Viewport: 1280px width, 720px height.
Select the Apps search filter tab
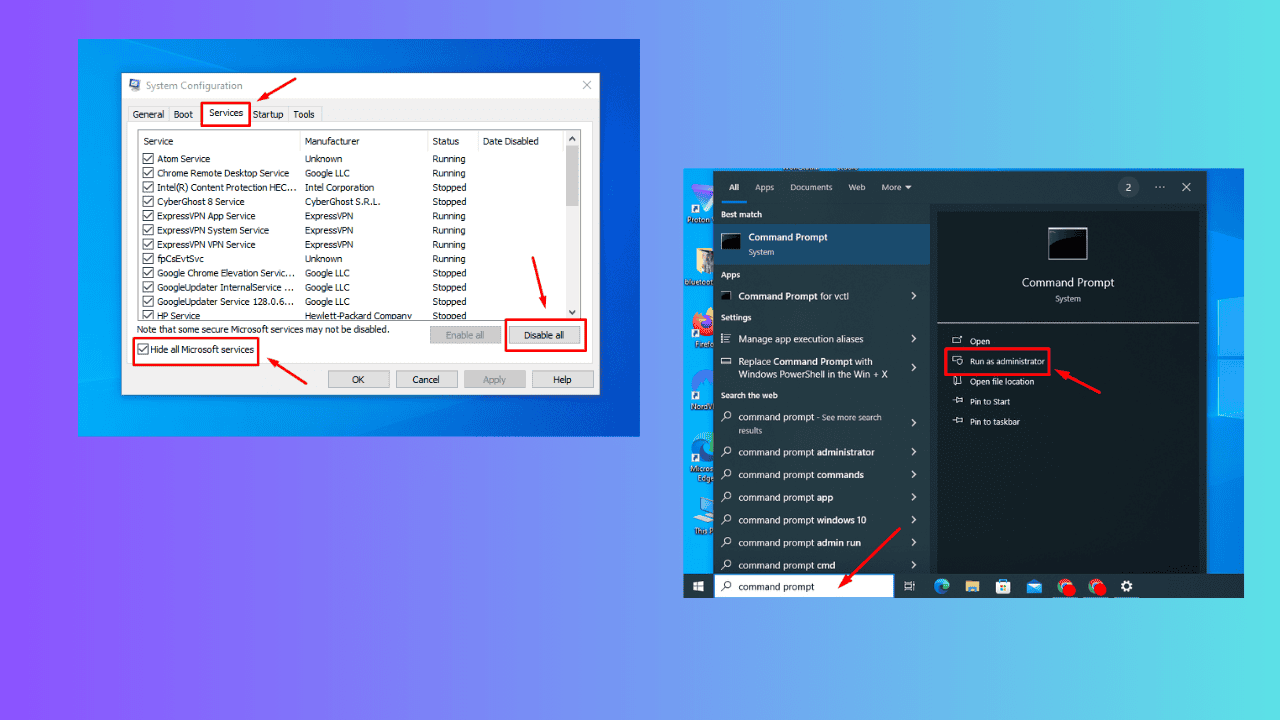click(764, 187)
